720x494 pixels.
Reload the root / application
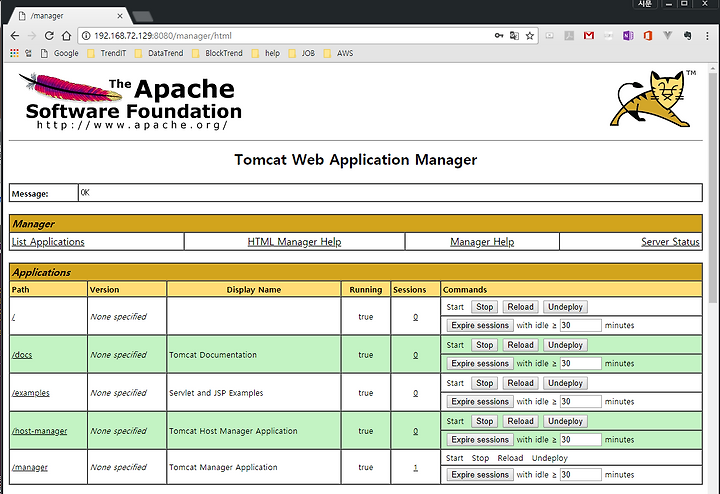[520, 307]
